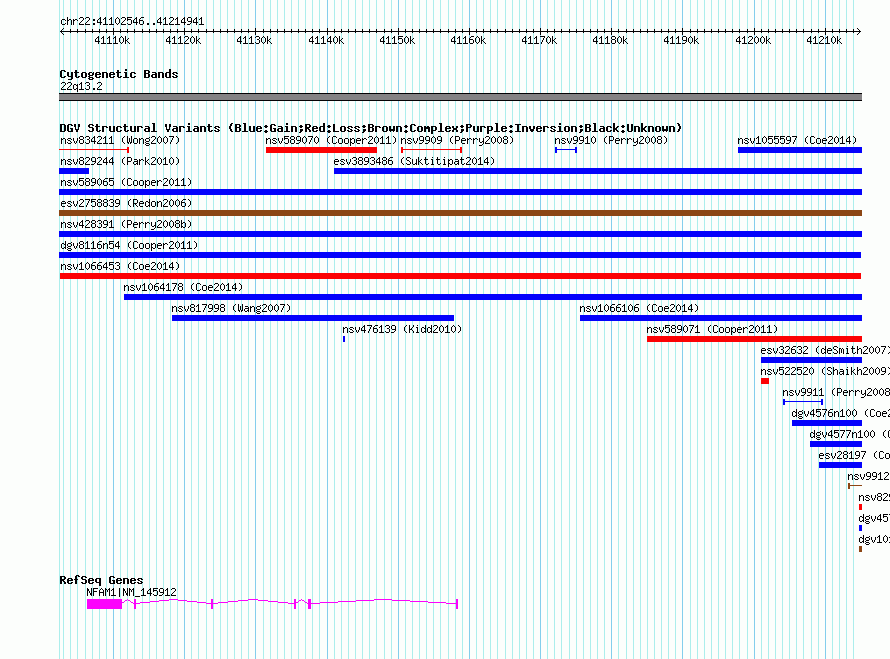Screen dimensions: 890x659
Task: Click the DGV Structural Variants track title
Action: click(x=370, y=128)
